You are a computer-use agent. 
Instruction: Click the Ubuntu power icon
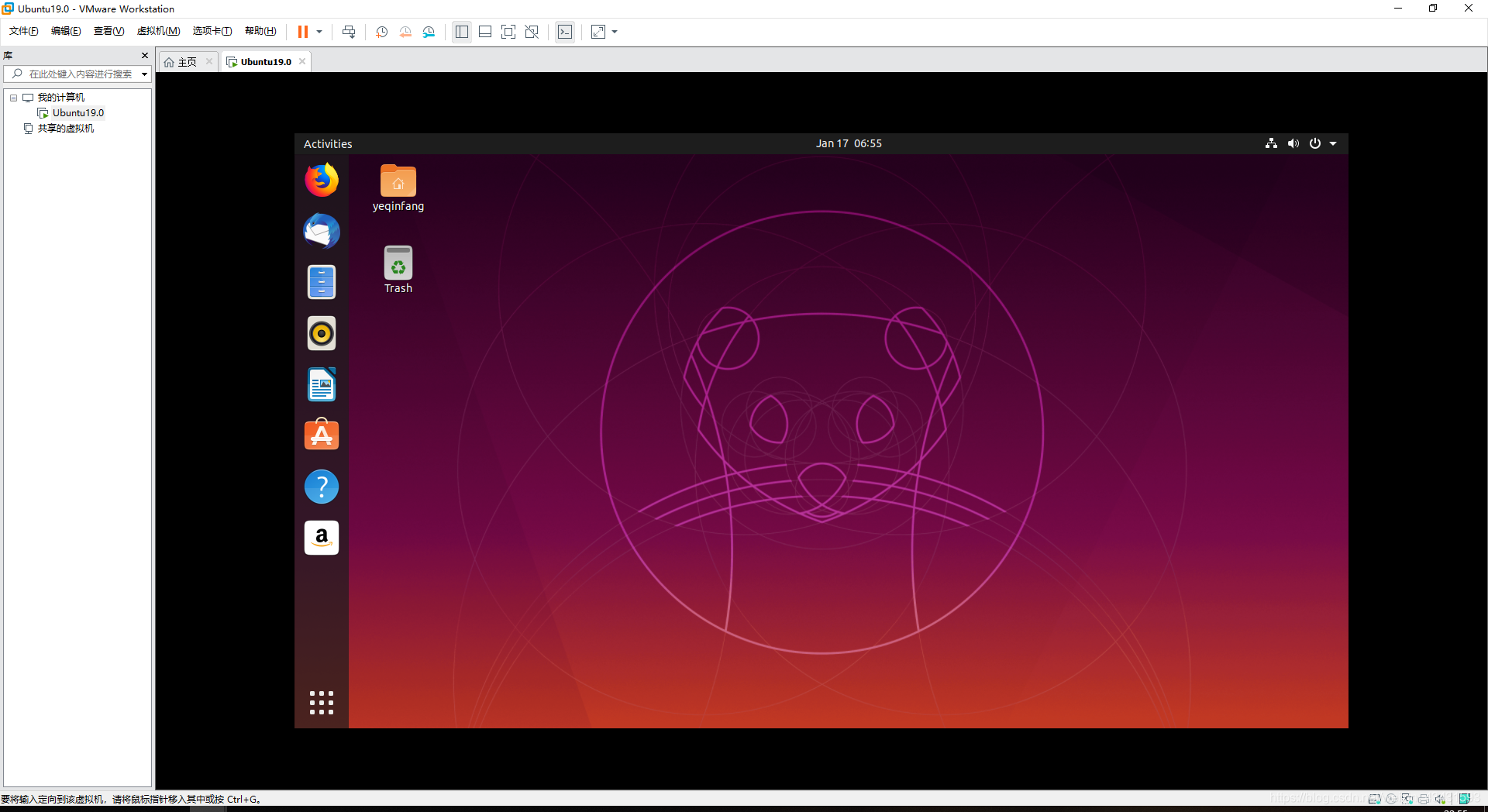coord(1315,143)
